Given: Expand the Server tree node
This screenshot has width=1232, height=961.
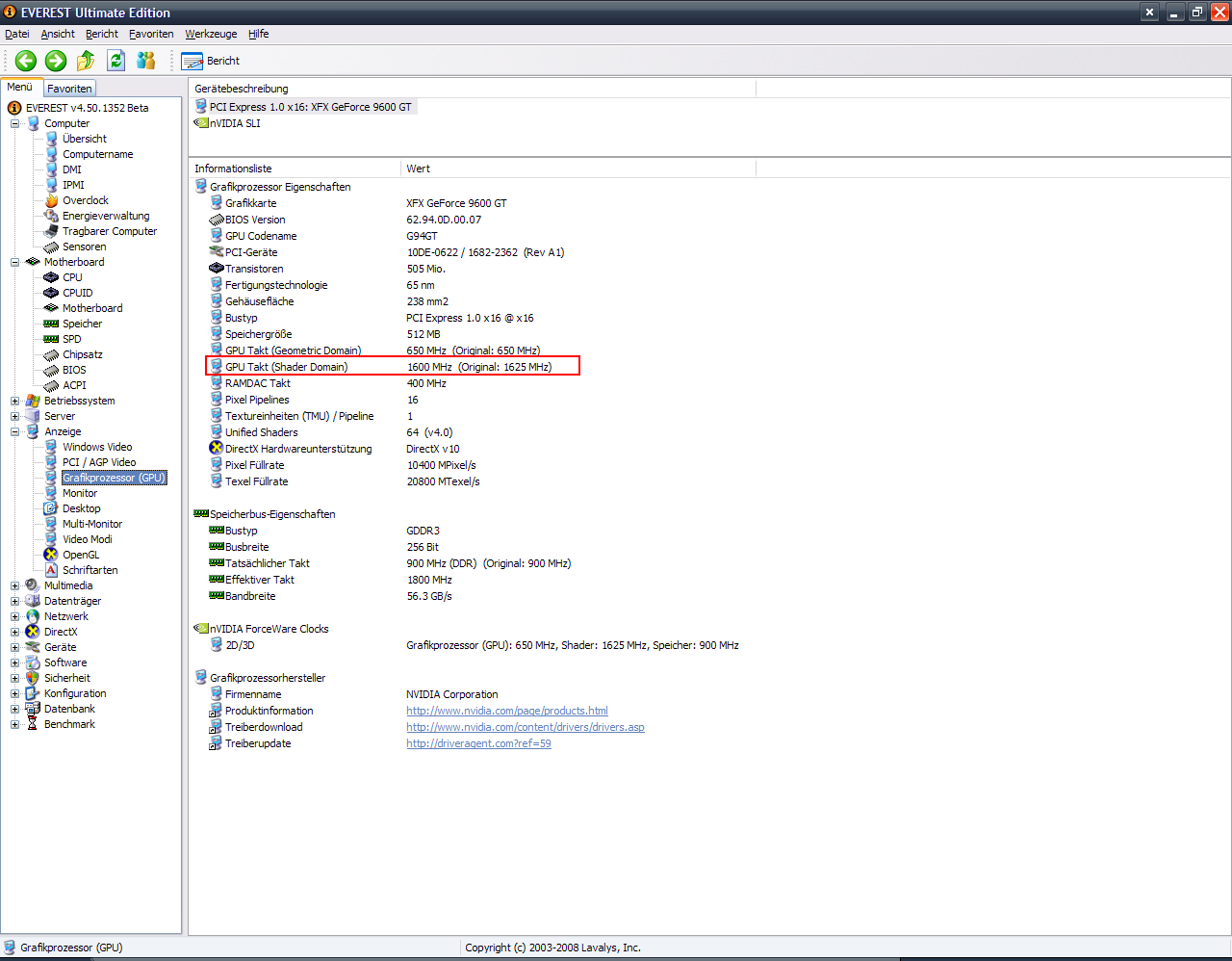Looking at the screenshot, I should [14, 416].
